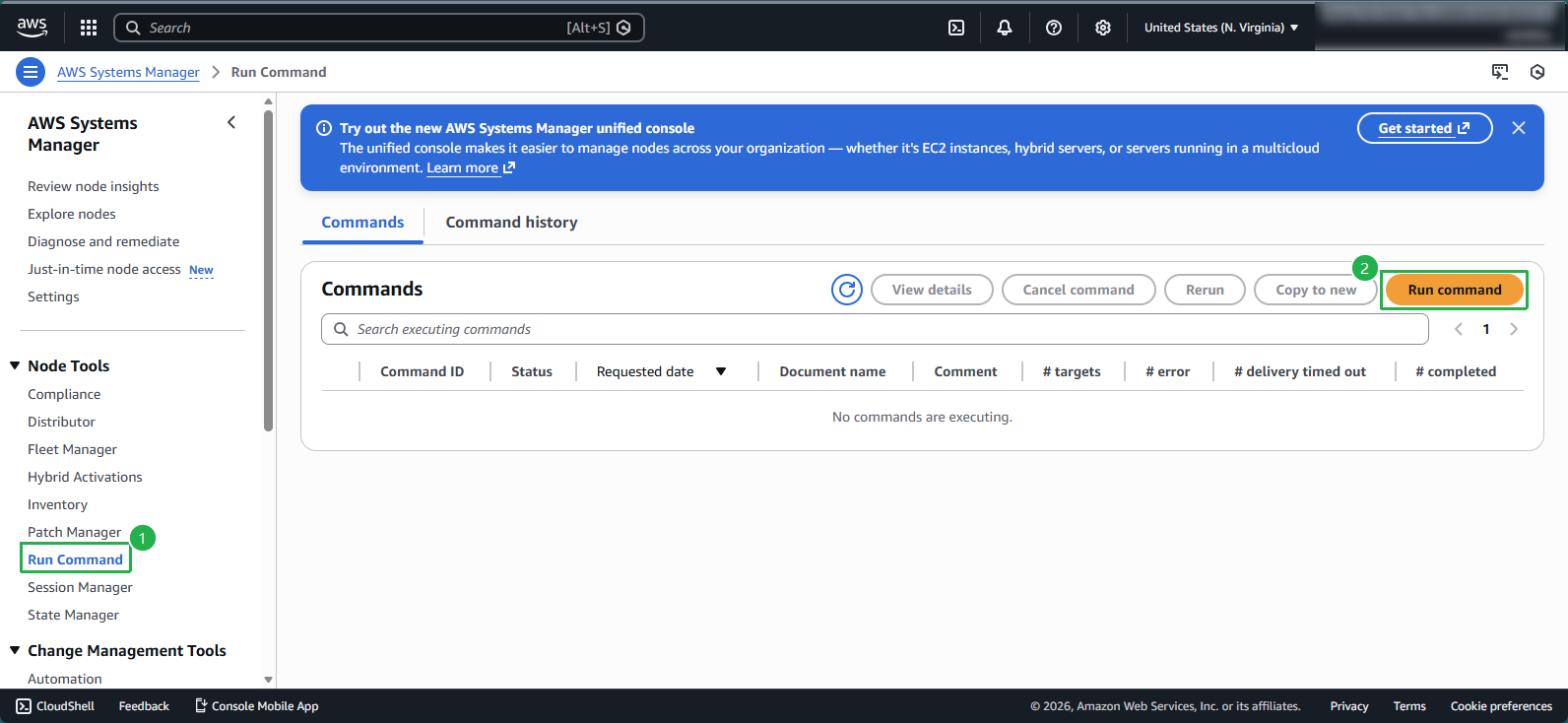
Task: Open Review node insights
Action: [x=94, y=186]
